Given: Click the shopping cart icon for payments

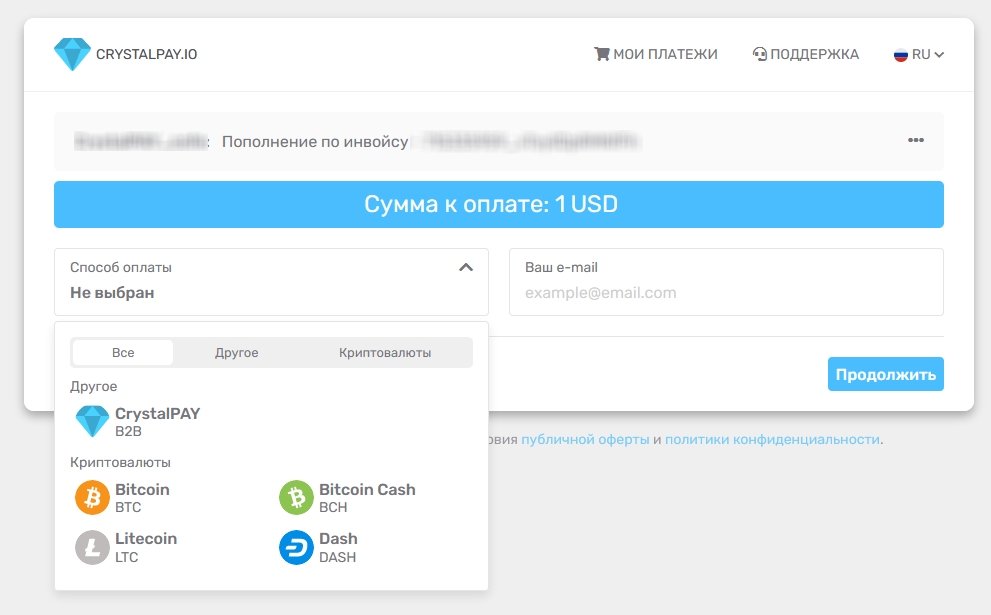Looking at the screenshot, I should tap(601, 54).
